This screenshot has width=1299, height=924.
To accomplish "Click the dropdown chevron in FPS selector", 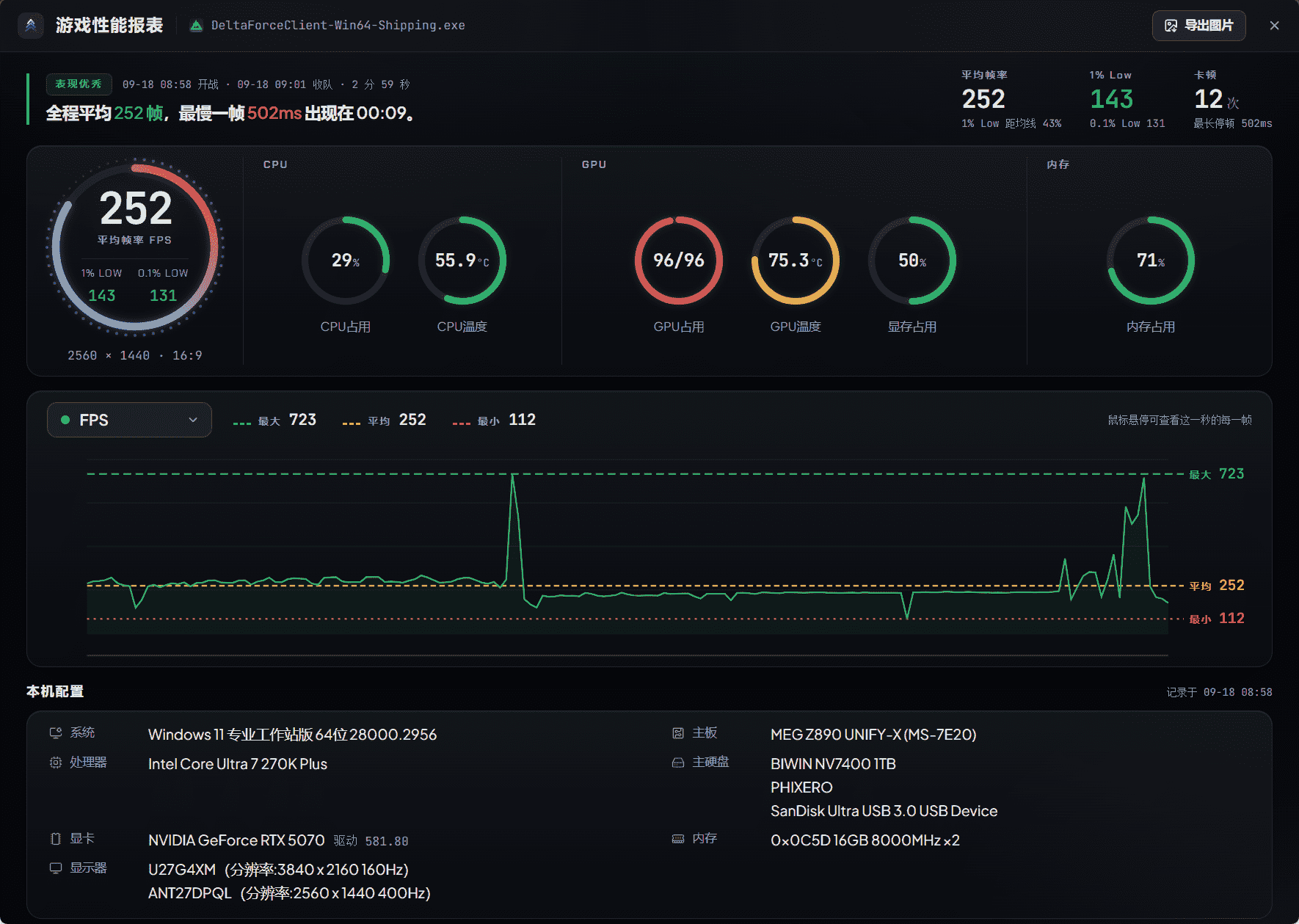I will 193,420.
